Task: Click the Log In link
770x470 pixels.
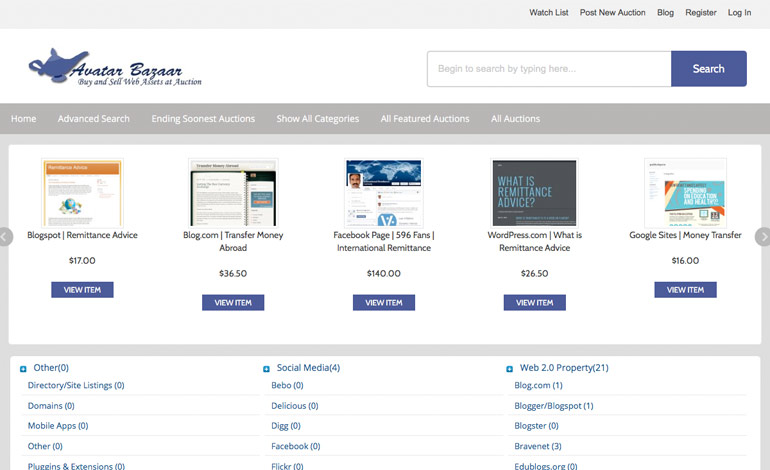Action: coord(739,13)
